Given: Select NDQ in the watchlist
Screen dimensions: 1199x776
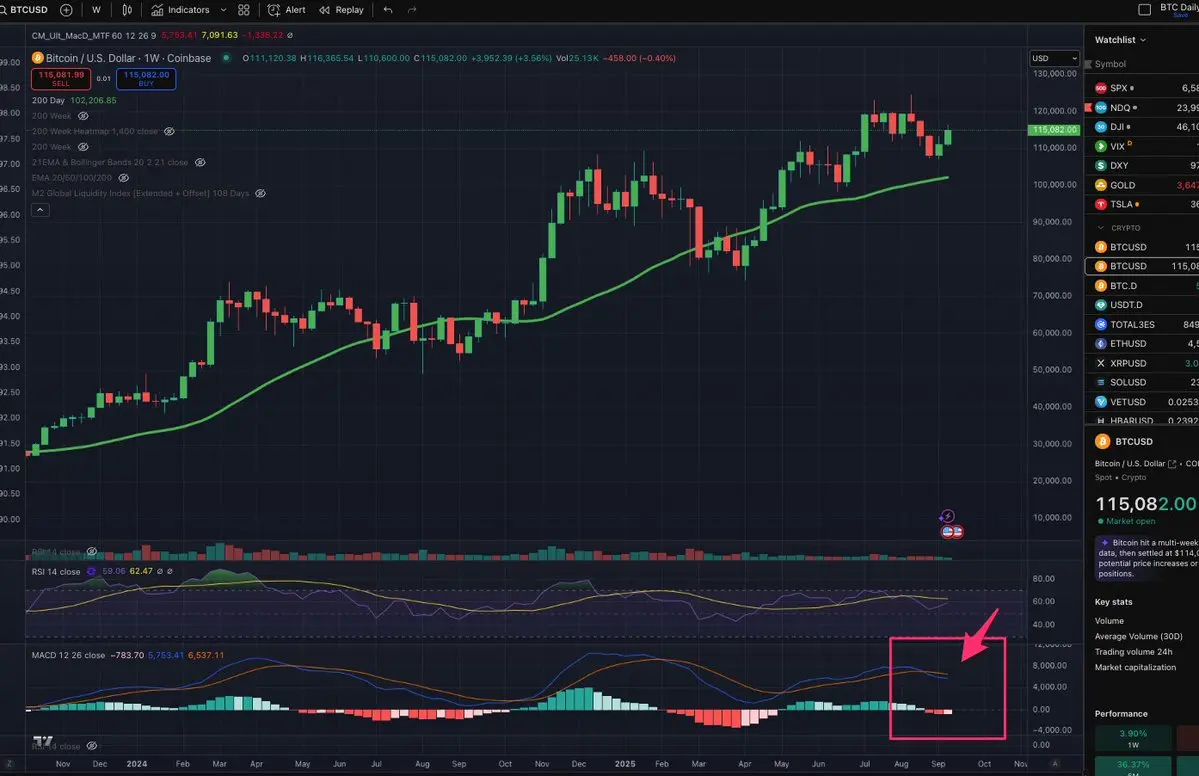Looking at the screenshot, I should (x=1142, y=108).
